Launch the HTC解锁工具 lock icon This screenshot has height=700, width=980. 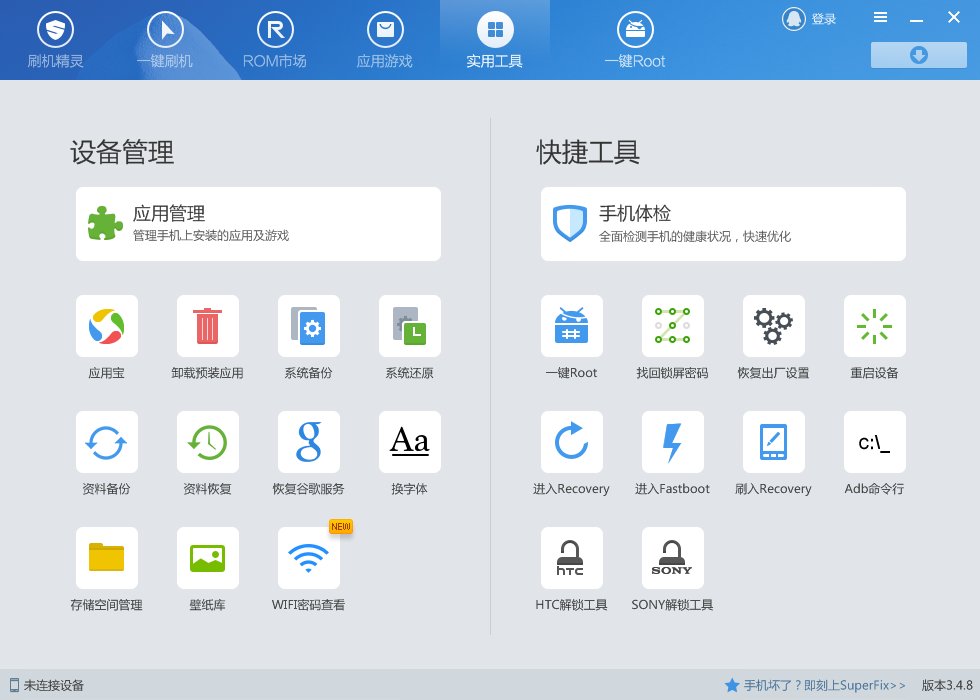(x=571, y=558)
